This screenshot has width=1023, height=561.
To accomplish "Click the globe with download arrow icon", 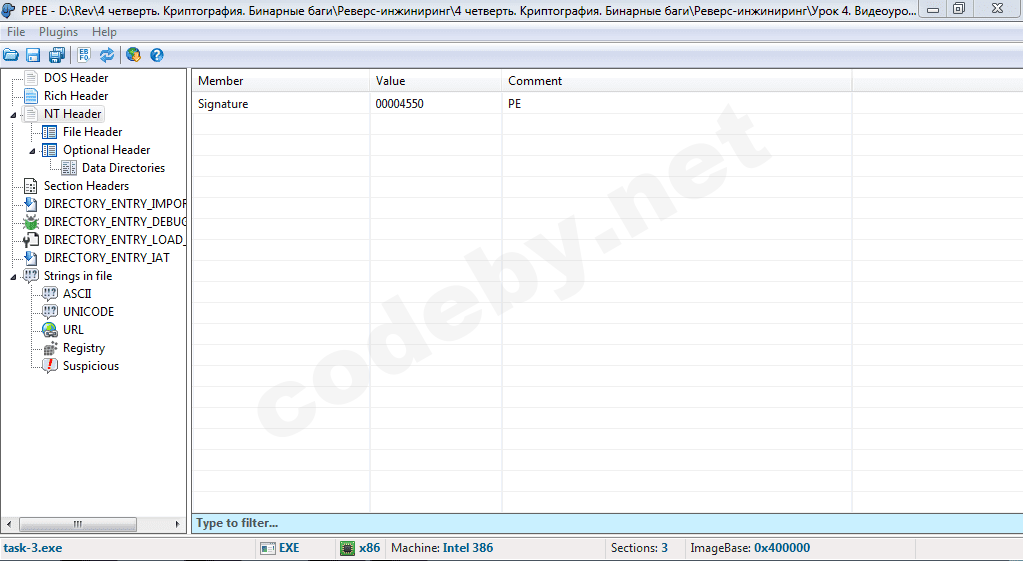I will [x=133, y=55].
